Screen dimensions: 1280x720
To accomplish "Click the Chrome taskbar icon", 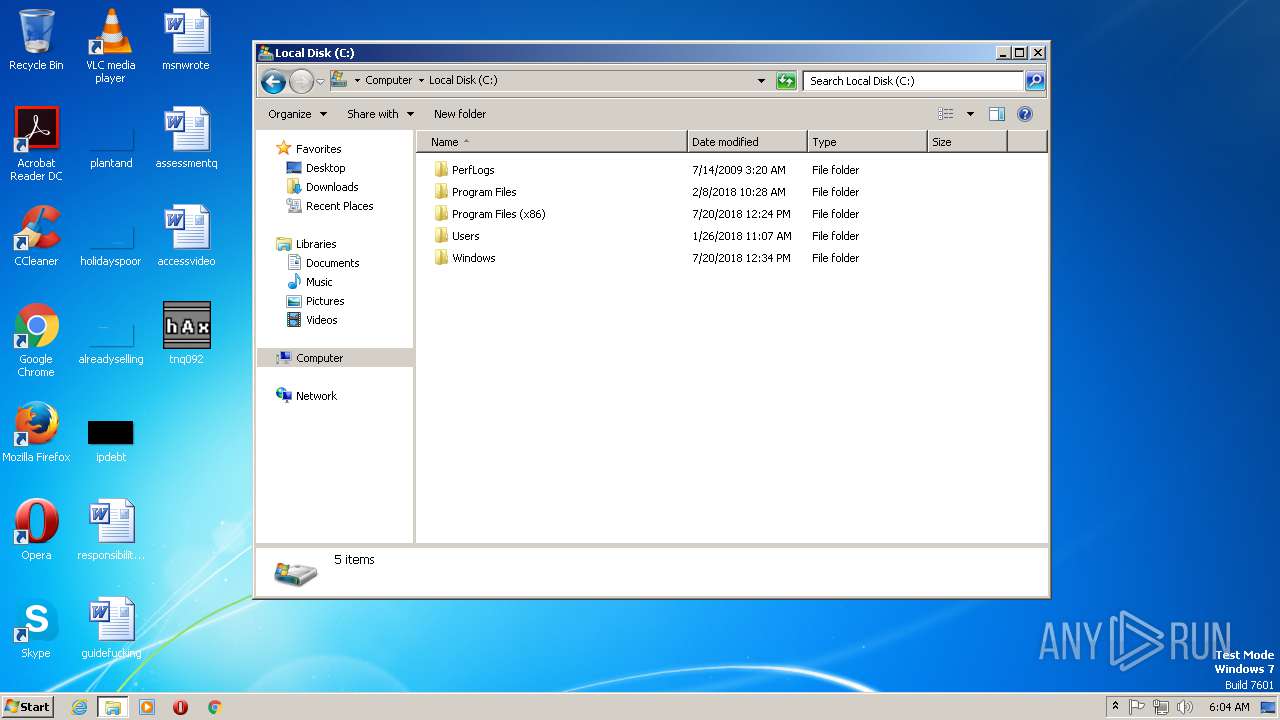I will (214, 707).
